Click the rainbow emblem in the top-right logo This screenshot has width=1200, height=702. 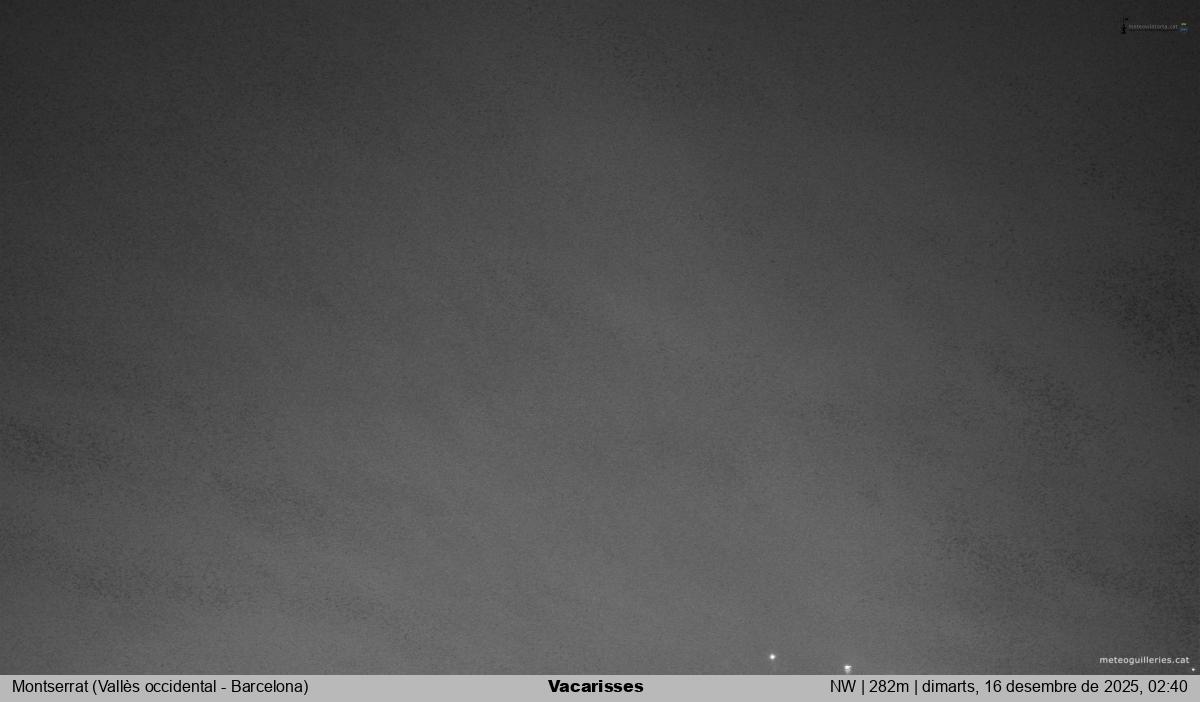[x=1184, y=27]
